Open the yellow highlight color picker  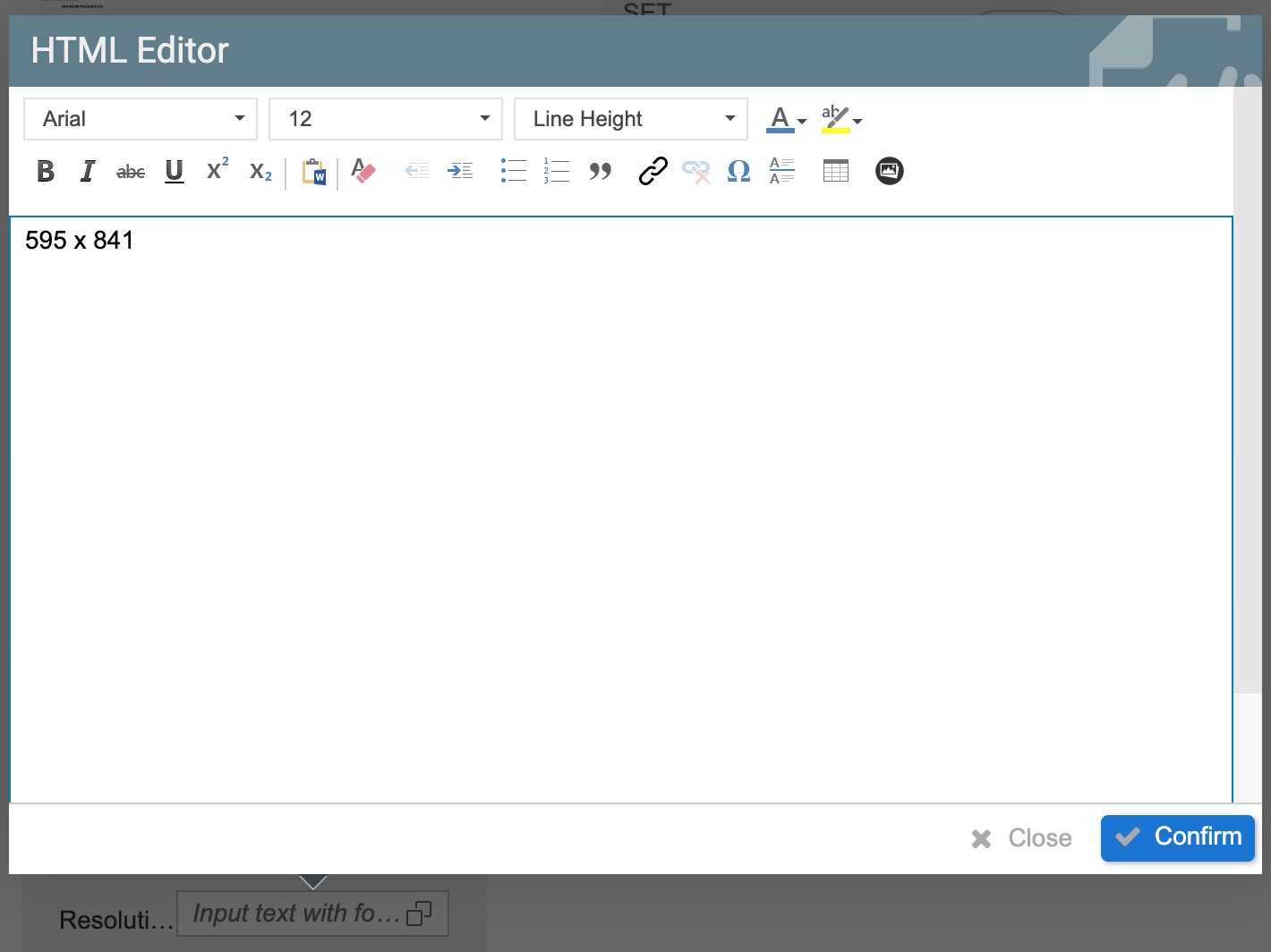842,119
